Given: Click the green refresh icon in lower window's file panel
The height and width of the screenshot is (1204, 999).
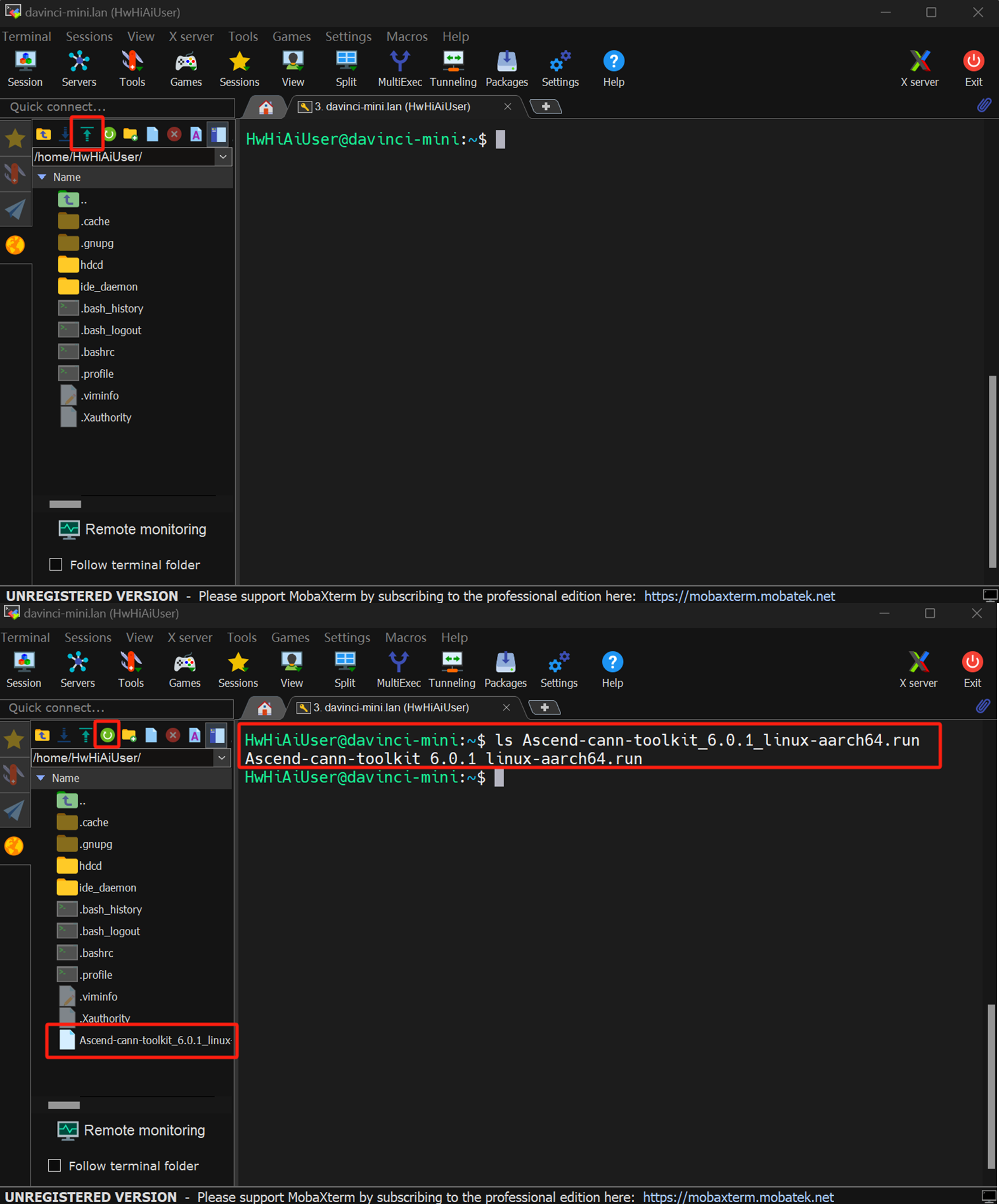Looking at the screenshot, I should point(108,735).
